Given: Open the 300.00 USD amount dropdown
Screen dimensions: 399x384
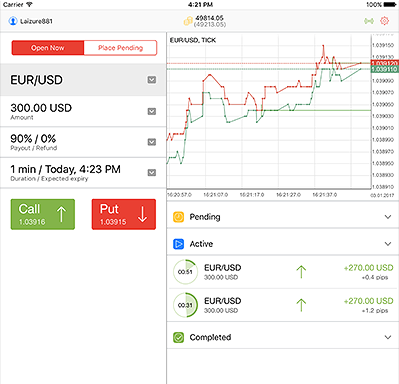Looking at the screenshot, I should [152, 111].
